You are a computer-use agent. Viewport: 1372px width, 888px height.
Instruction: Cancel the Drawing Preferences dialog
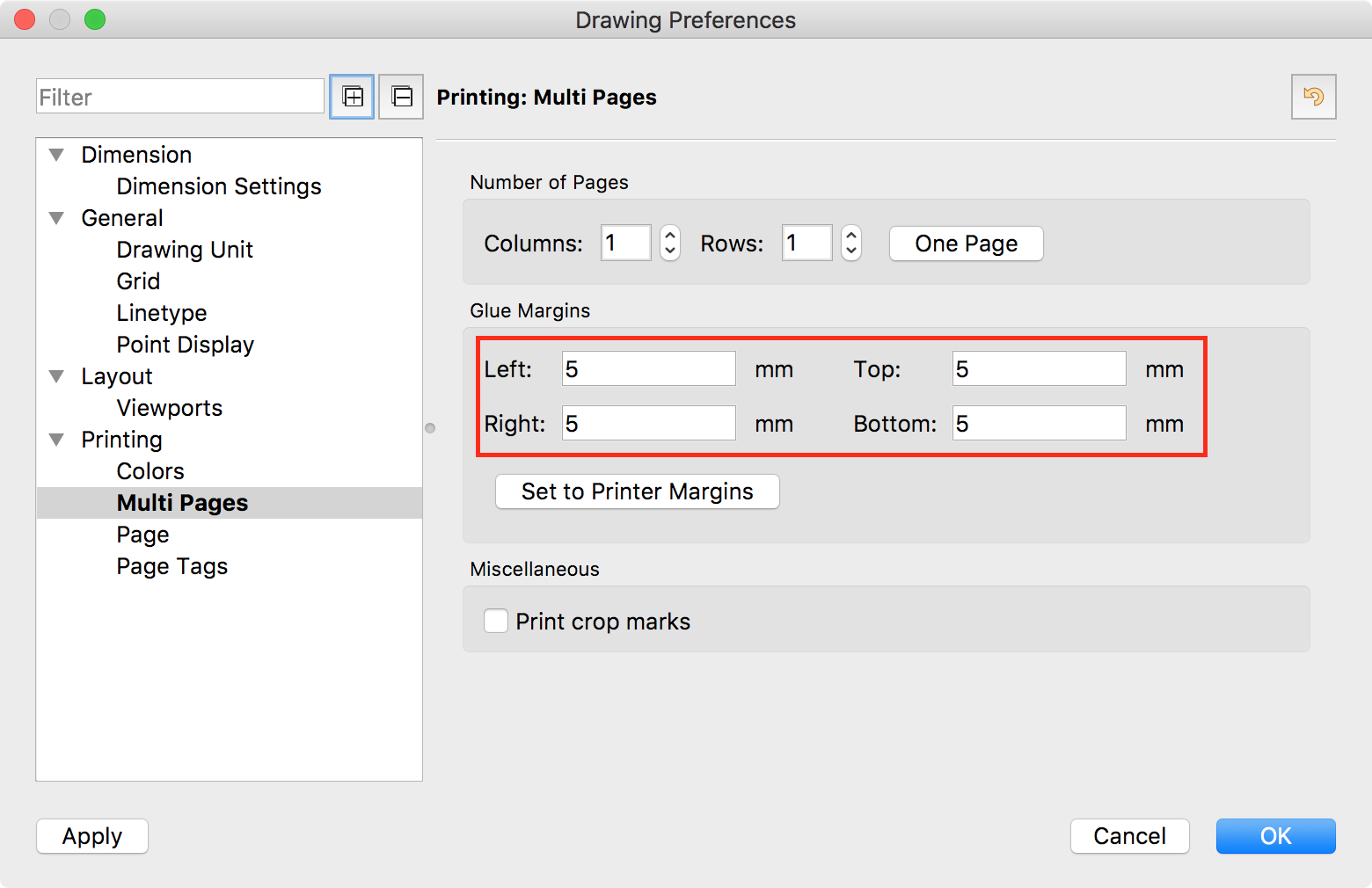pos(1129,836)
